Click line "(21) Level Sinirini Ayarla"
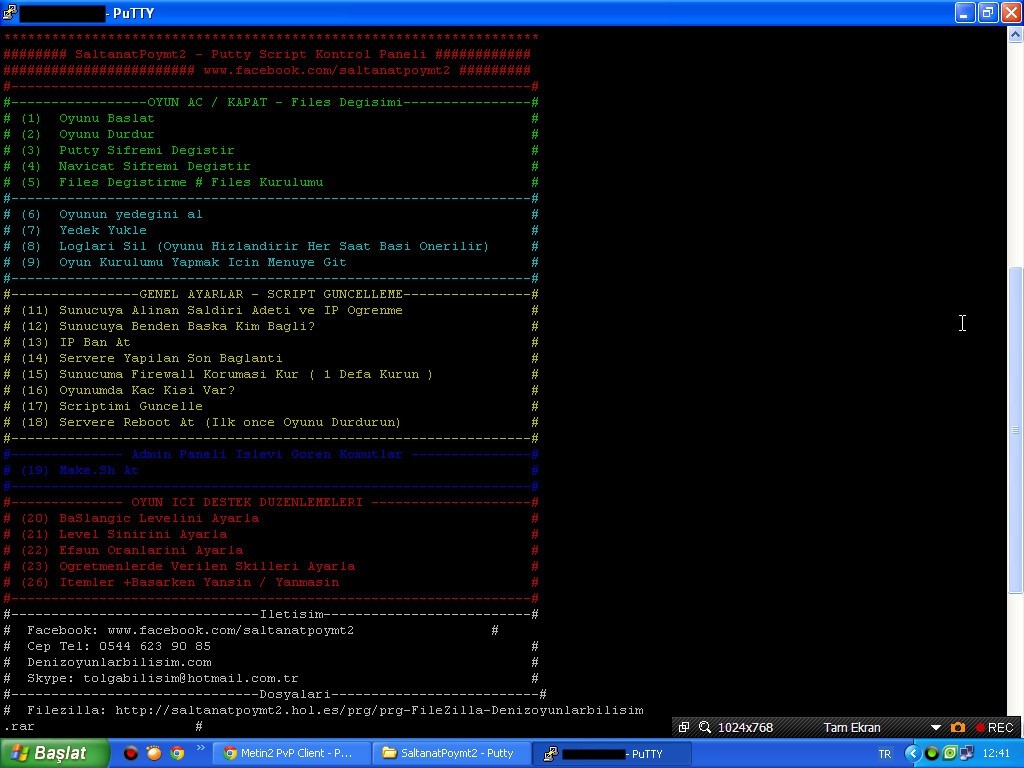 (124, 534)
